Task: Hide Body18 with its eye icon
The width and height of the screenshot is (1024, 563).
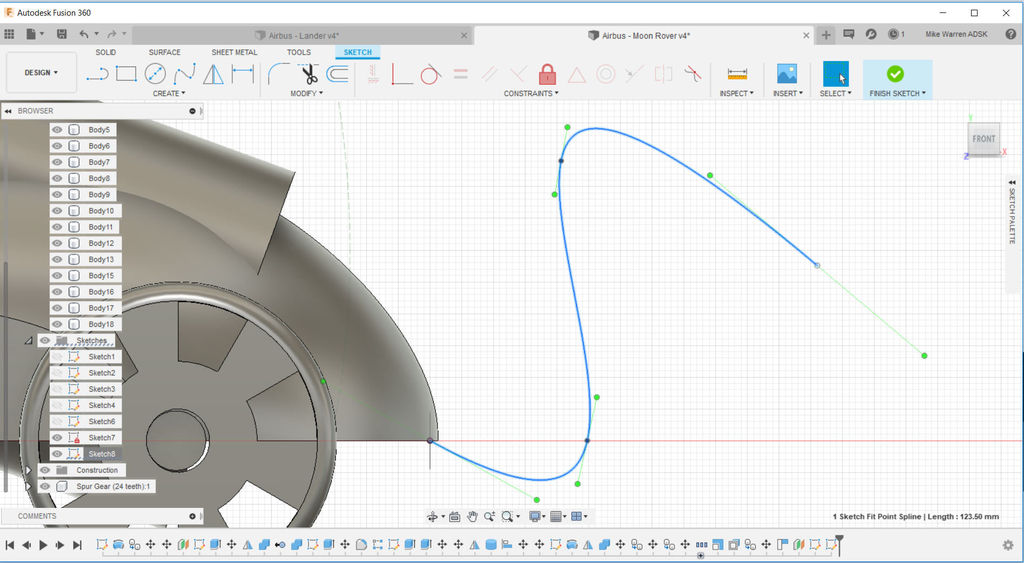Action: tap(57, 324)
